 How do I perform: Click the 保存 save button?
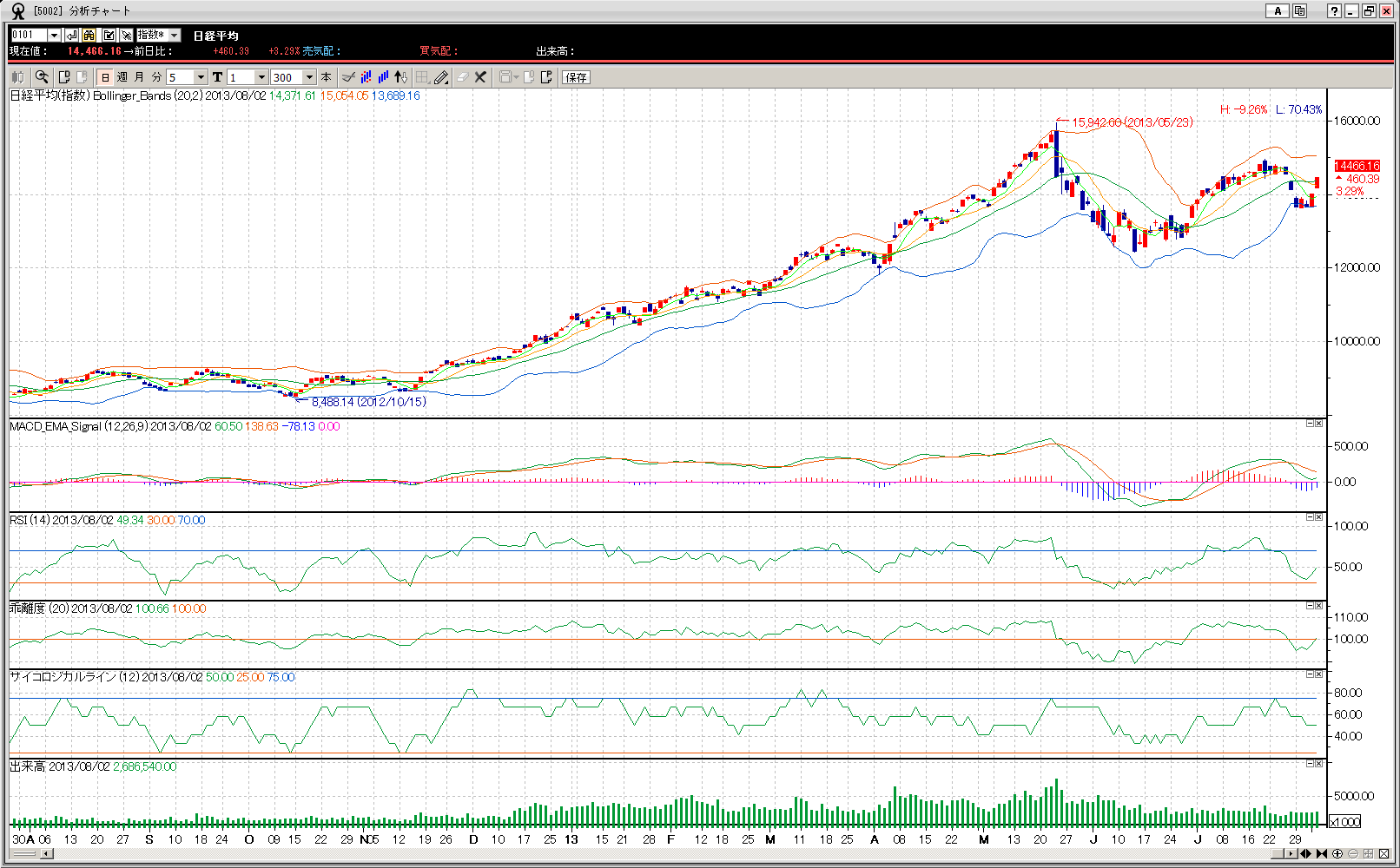(576, 77)
